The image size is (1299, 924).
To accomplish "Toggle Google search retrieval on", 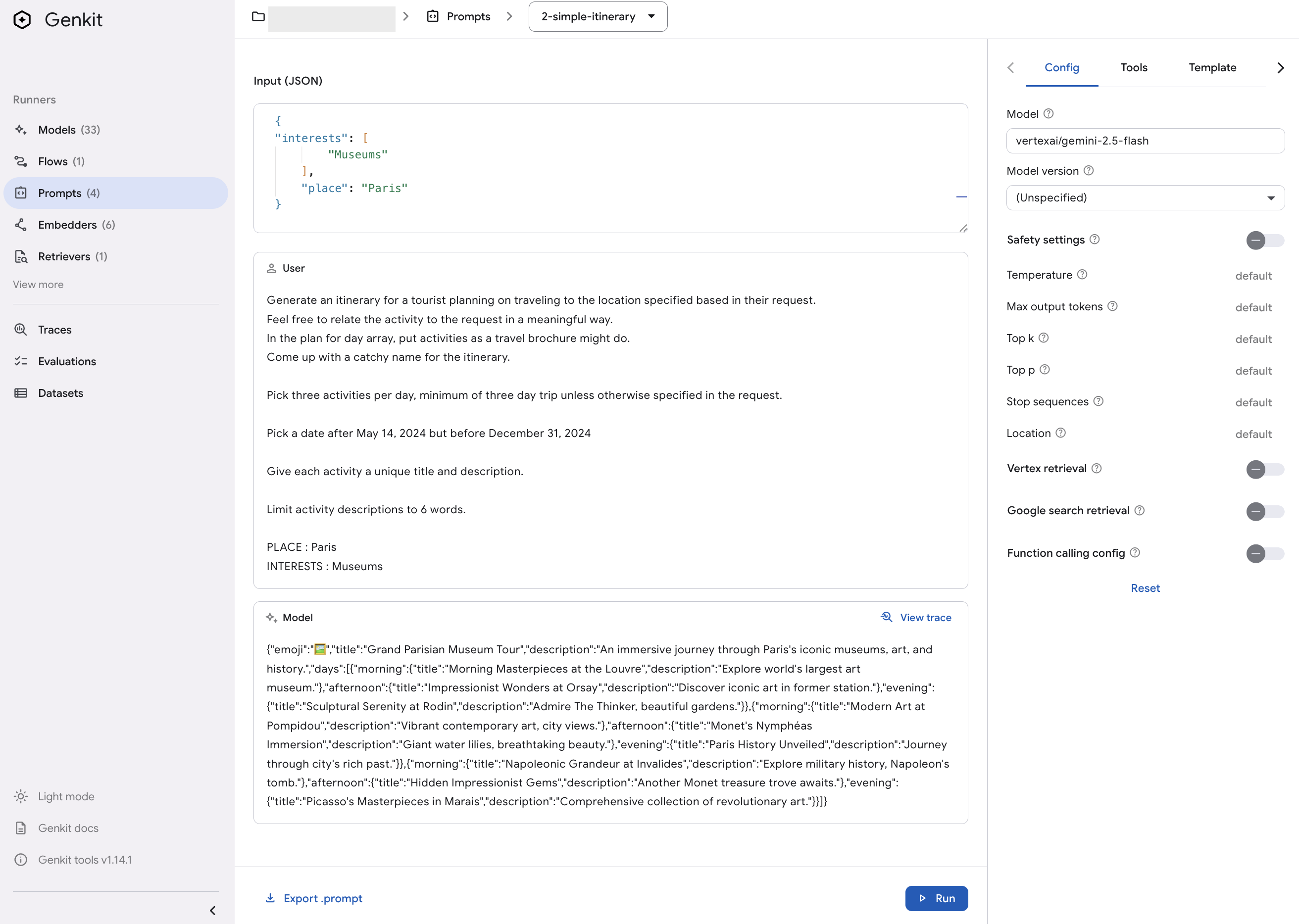I will click(1265, 512).
